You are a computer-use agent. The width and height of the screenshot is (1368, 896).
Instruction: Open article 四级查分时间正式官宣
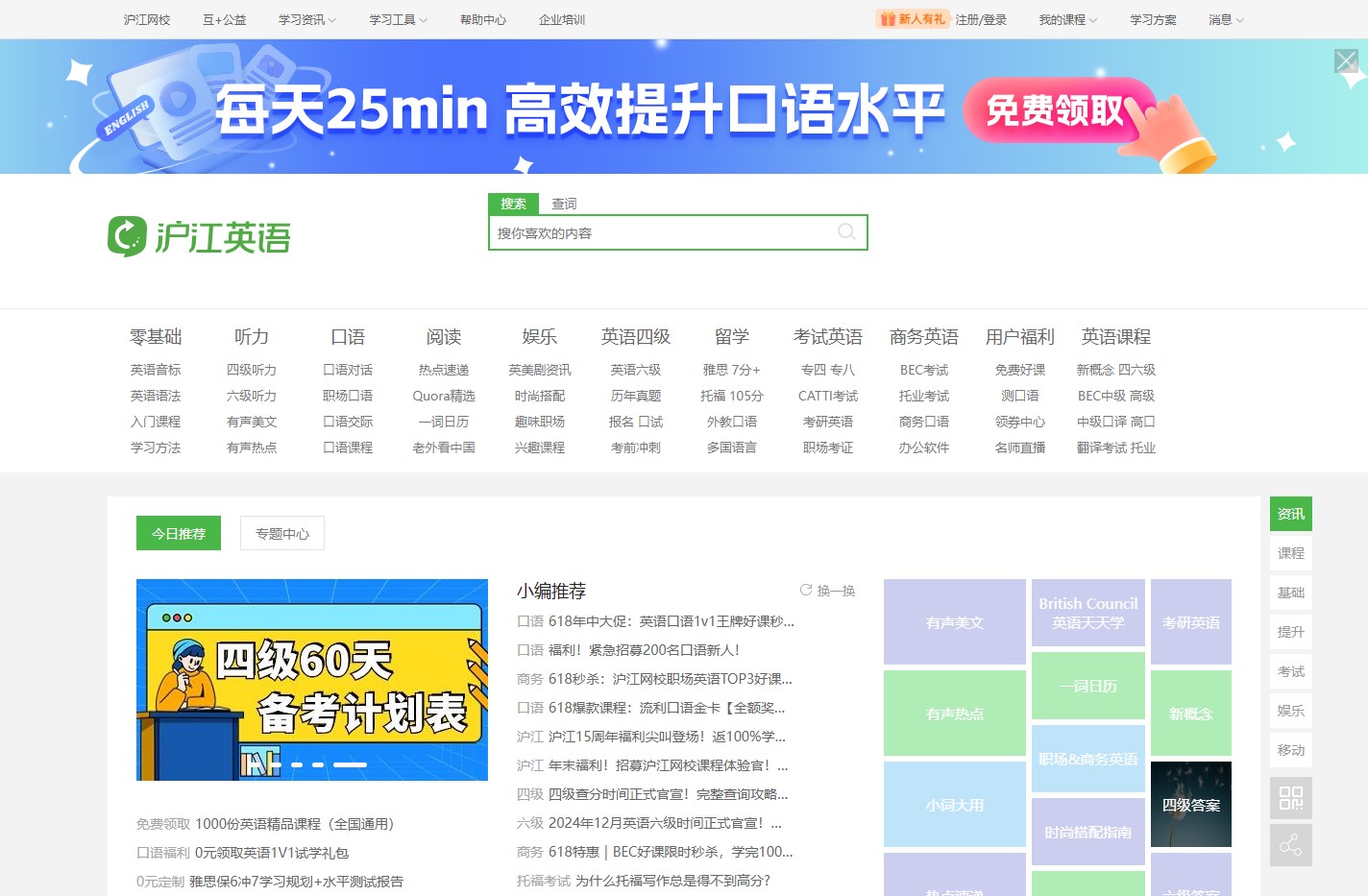(669, 794)
